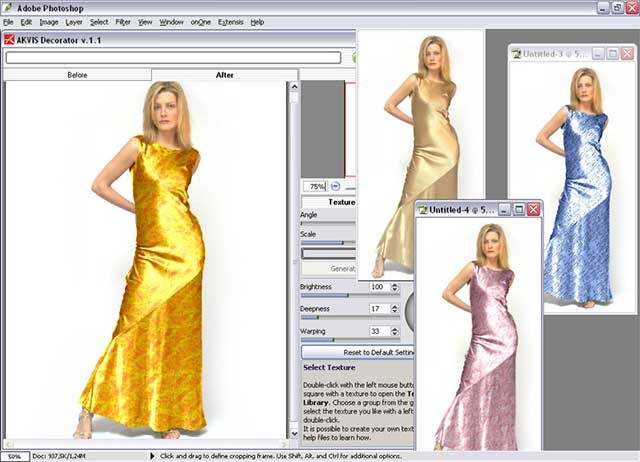Viewport: 640px width, 462px height.
Task: Click the AKVIS Decorator title logo
Action: pos(9,41)
